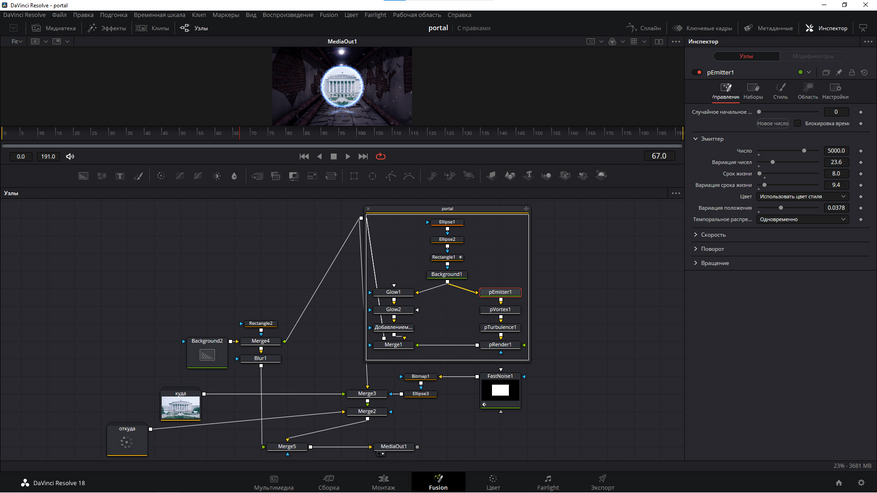Switch to the Region tab
The height and width of the screenshot is (493, 877).
point(808,91)
